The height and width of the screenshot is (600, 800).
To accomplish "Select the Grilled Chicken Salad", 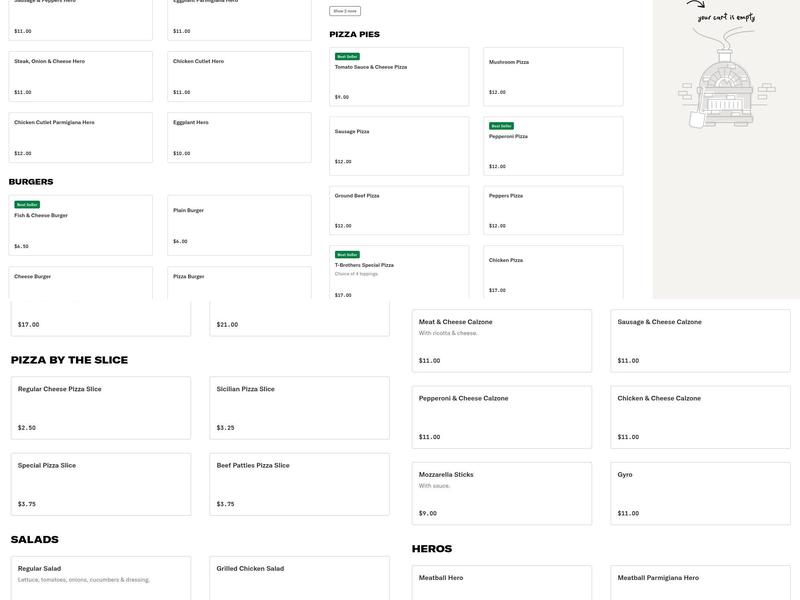I will [299, 577].
